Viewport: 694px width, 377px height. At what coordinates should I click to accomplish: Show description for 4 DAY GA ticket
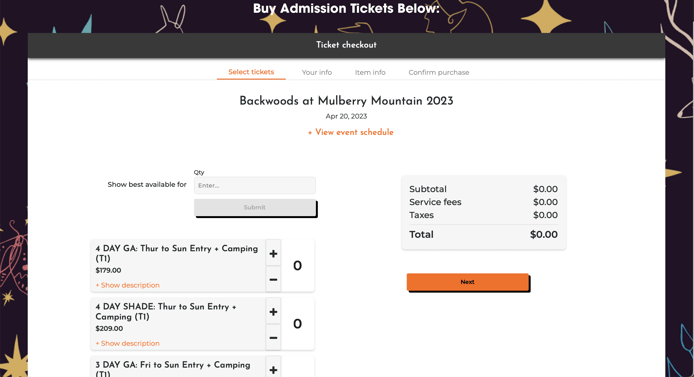click(x=127, y=285)
